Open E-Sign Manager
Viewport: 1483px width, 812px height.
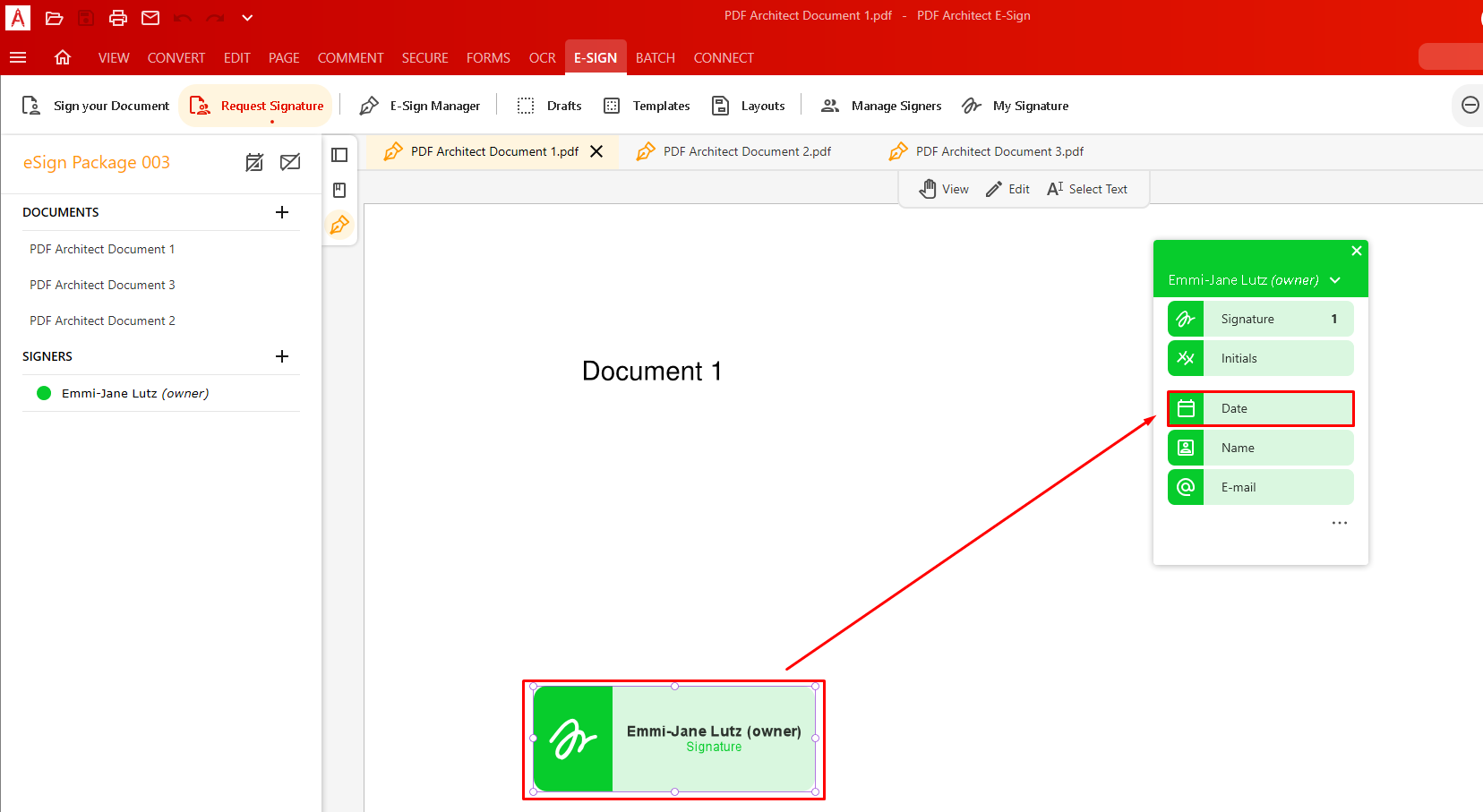419,106
